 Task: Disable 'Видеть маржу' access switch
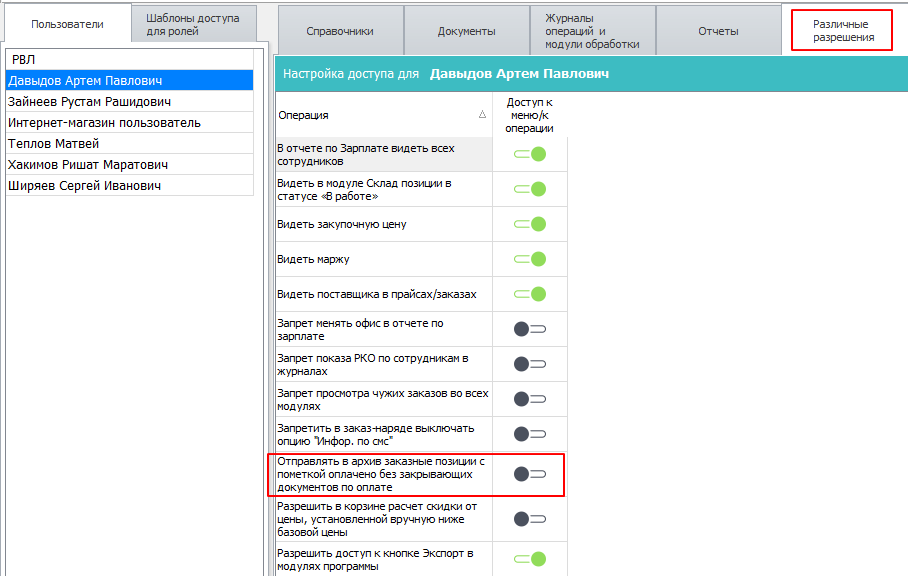(x=530, y=259)
